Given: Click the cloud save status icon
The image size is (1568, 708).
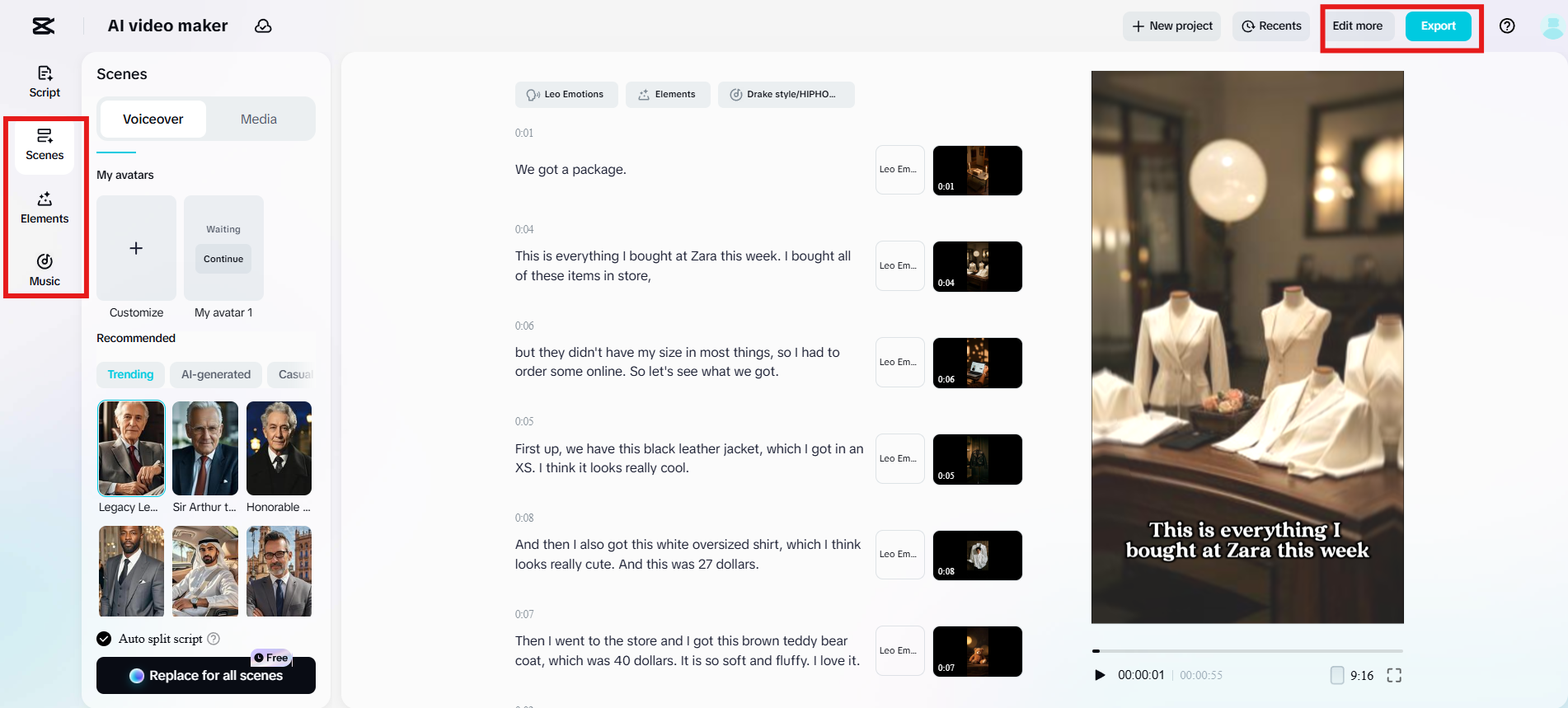Looking at the screenshot, I should [x=263, y=26].
